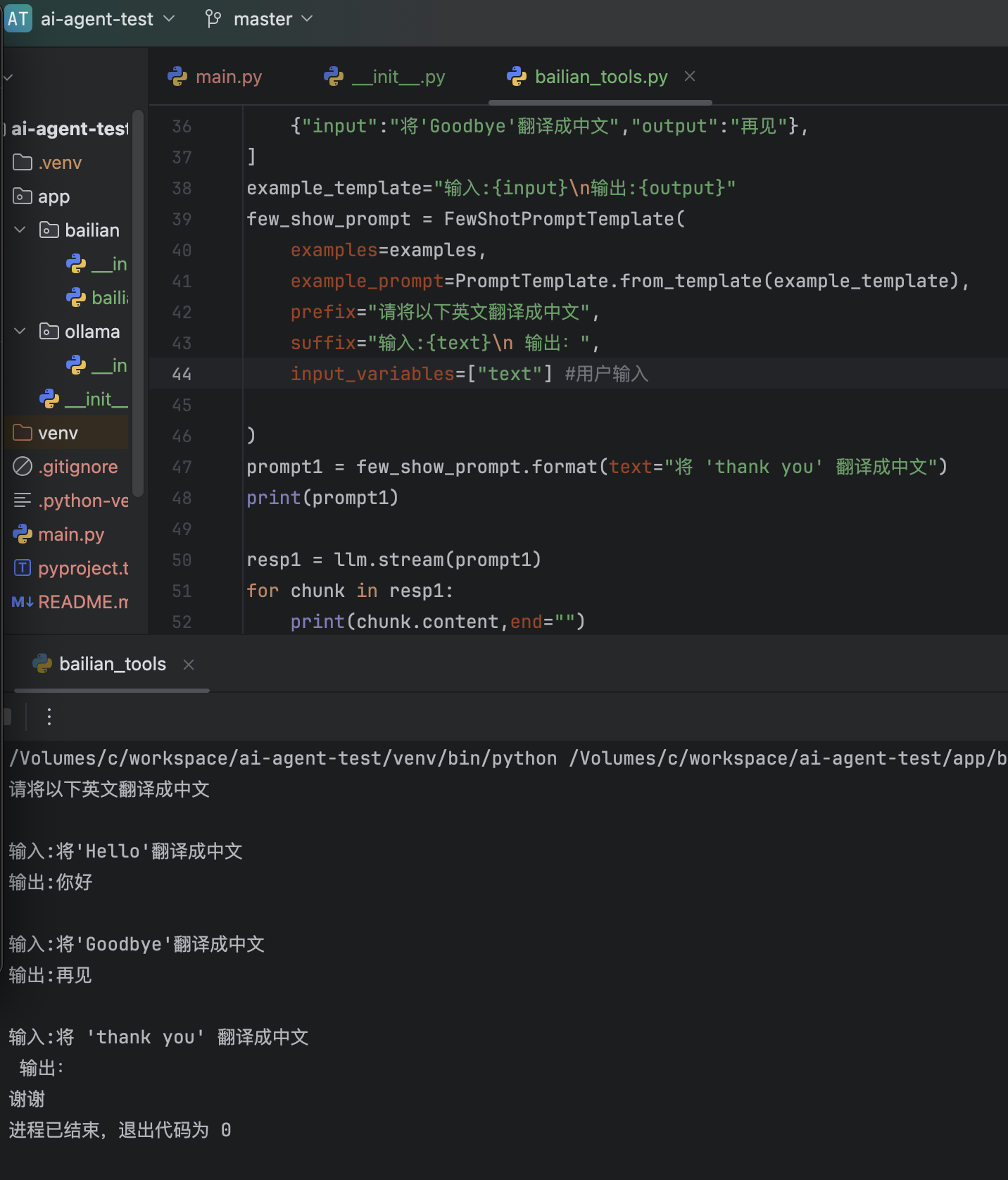The width and height of the screenshot is (1008, 1180).
Task: Click the ollama package folder icon
Action: point(49,332)
